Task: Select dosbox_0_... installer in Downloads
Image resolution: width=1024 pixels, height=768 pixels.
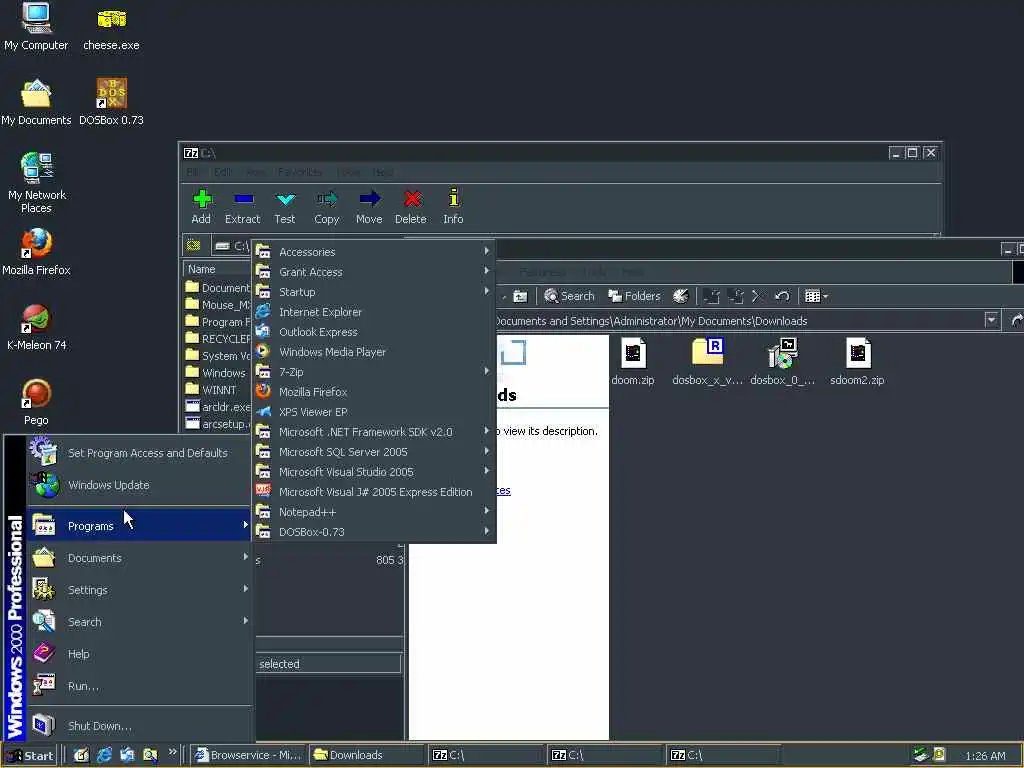Action: pos(782,362)
